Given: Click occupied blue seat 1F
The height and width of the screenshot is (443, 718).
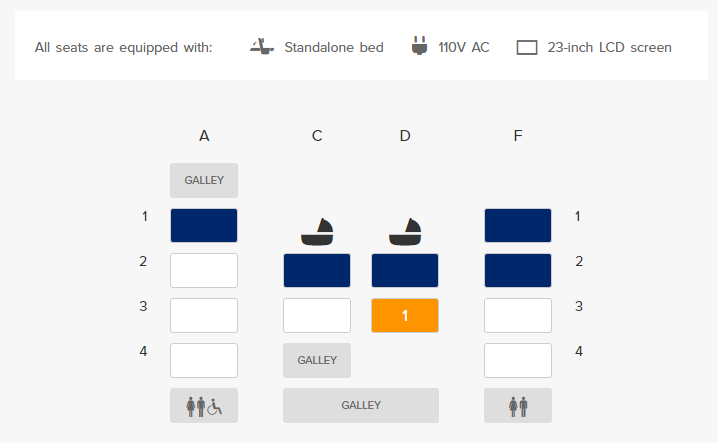Looking at the screenshot, I should (518, 225).
